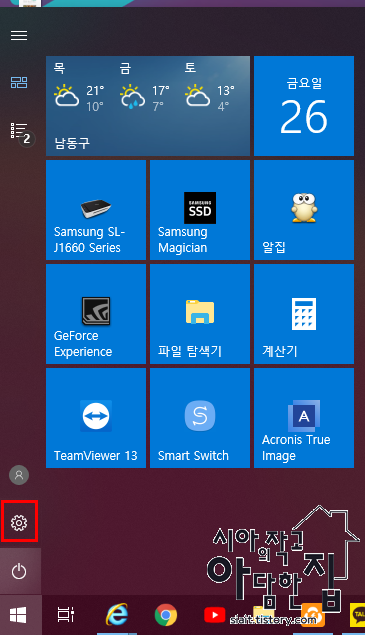365x635 pixels.
Task: Launch the 알집 tile
Action: (x=304, y=210)
